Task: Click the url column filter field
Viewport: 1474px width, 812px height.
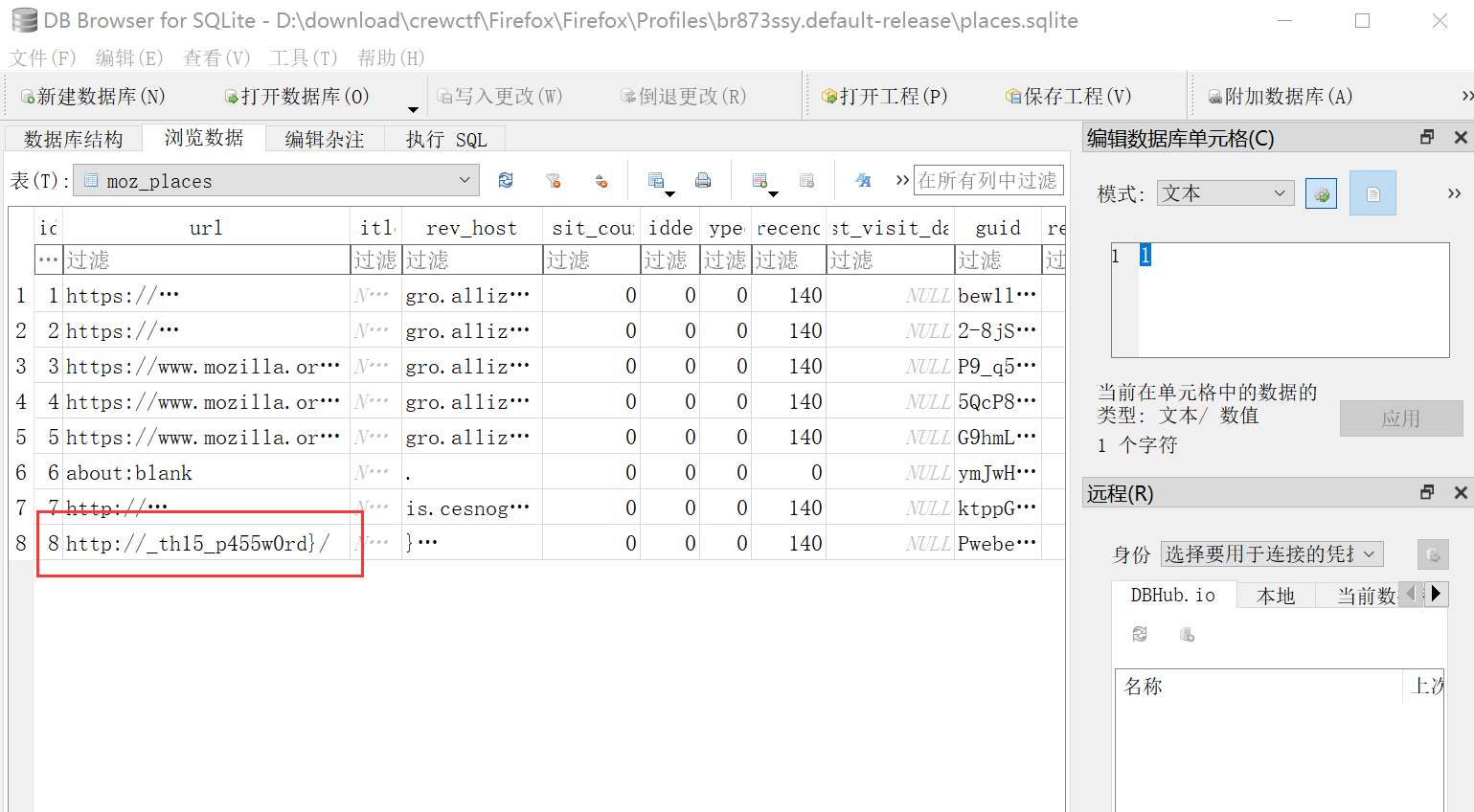Action: click(x=206, y=259)
